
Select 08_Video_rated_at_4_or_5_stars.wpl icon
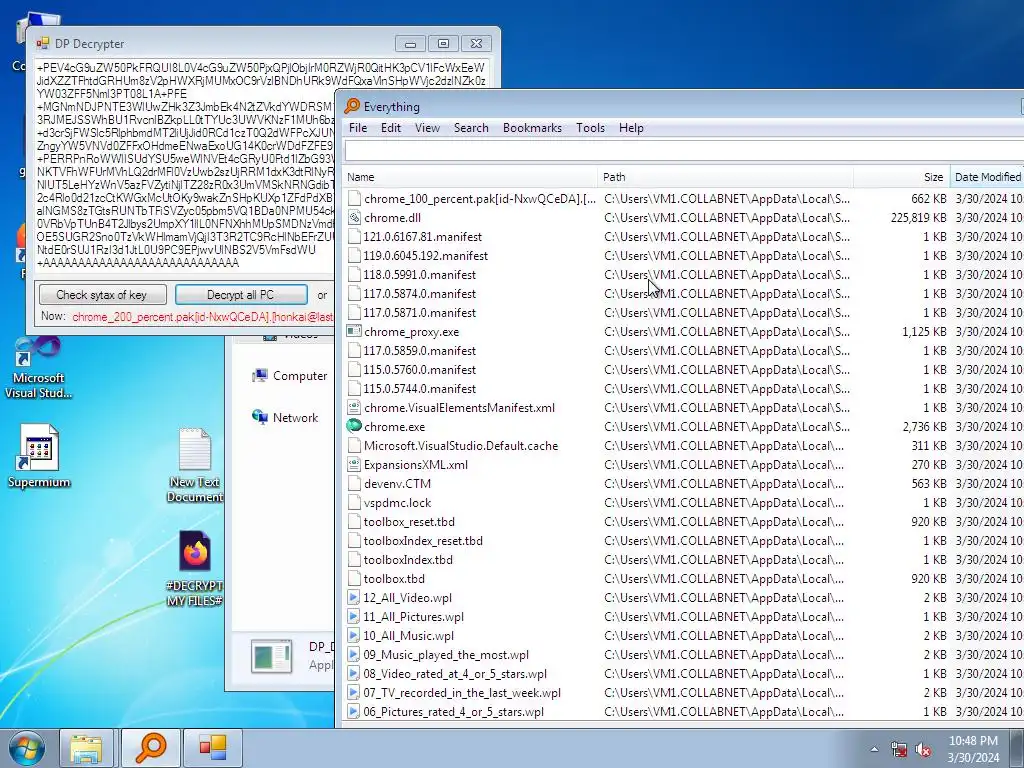[353, 673]
